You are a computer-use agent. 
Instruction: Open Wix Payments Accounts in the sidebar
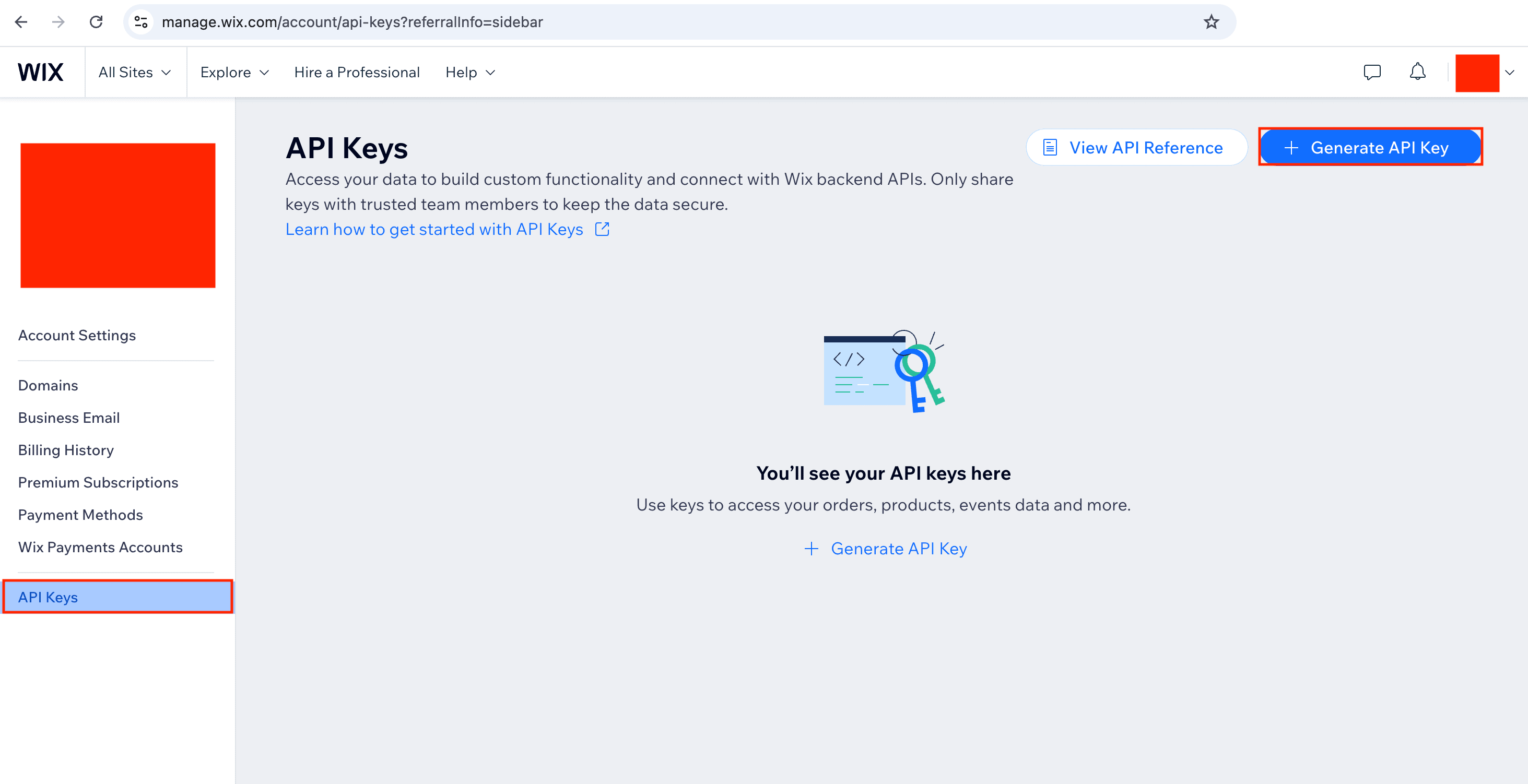tap(100, 548)
